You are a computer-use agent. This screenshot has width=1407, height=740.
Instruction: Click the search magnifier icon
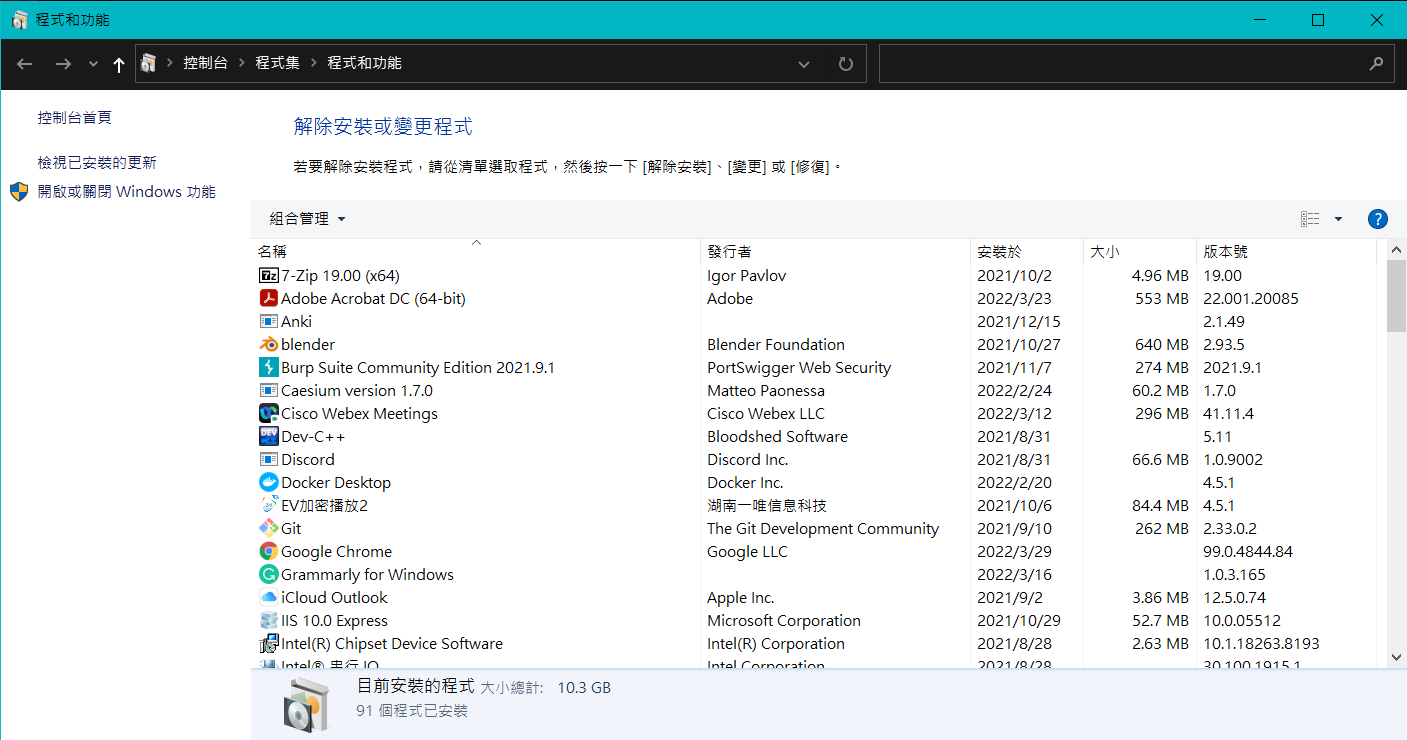1375,63
